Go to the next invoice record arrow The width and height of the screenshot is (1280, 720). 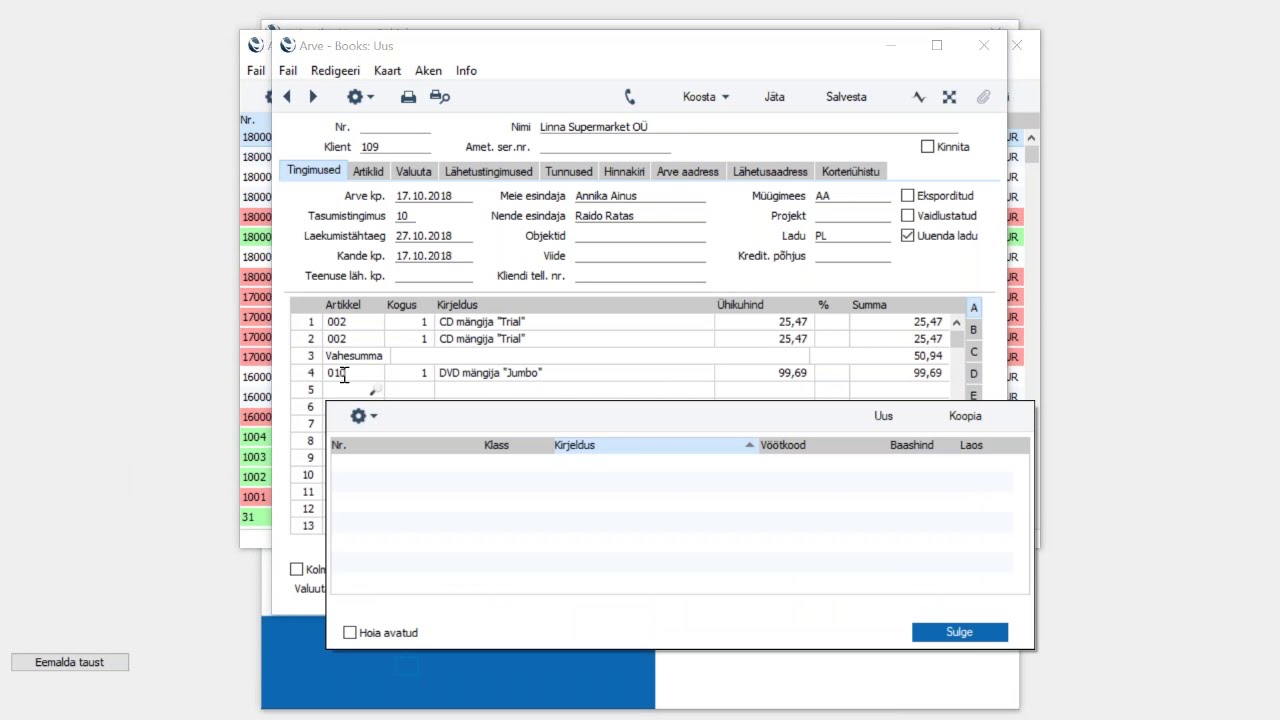tap(313, 97)
